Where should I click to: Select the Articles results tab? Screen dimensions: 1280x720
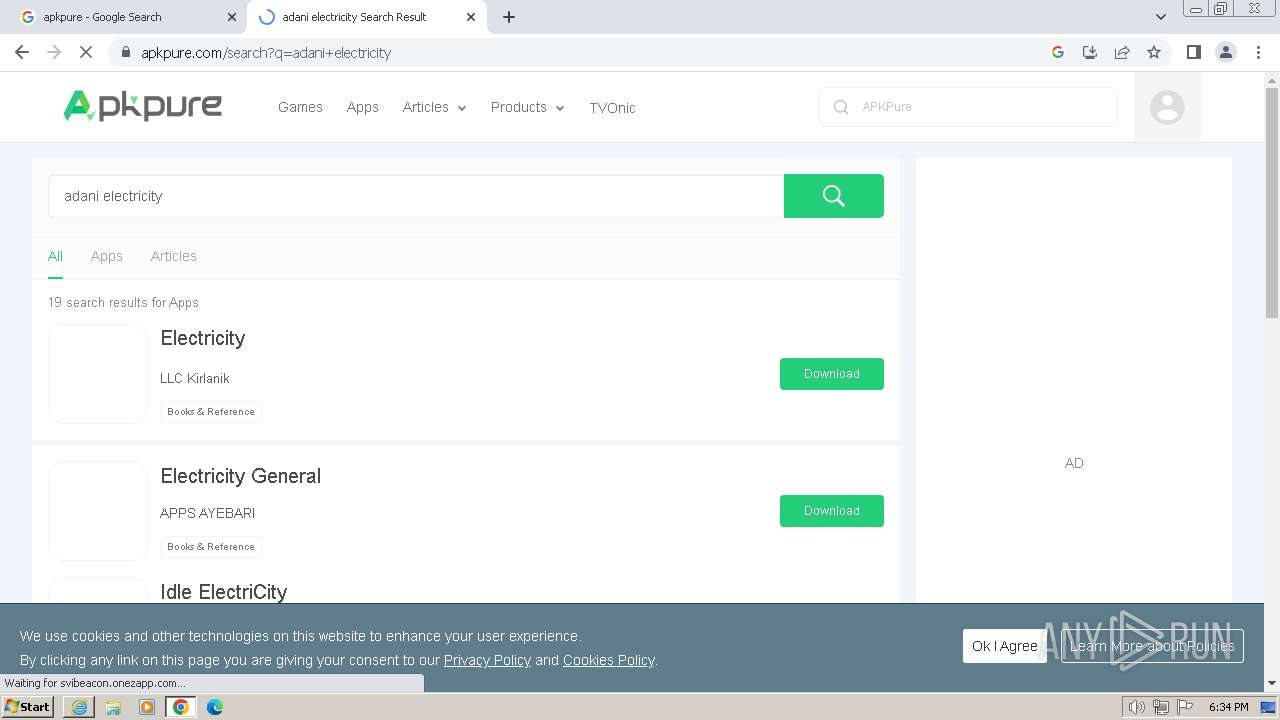(x=173, y=256)
